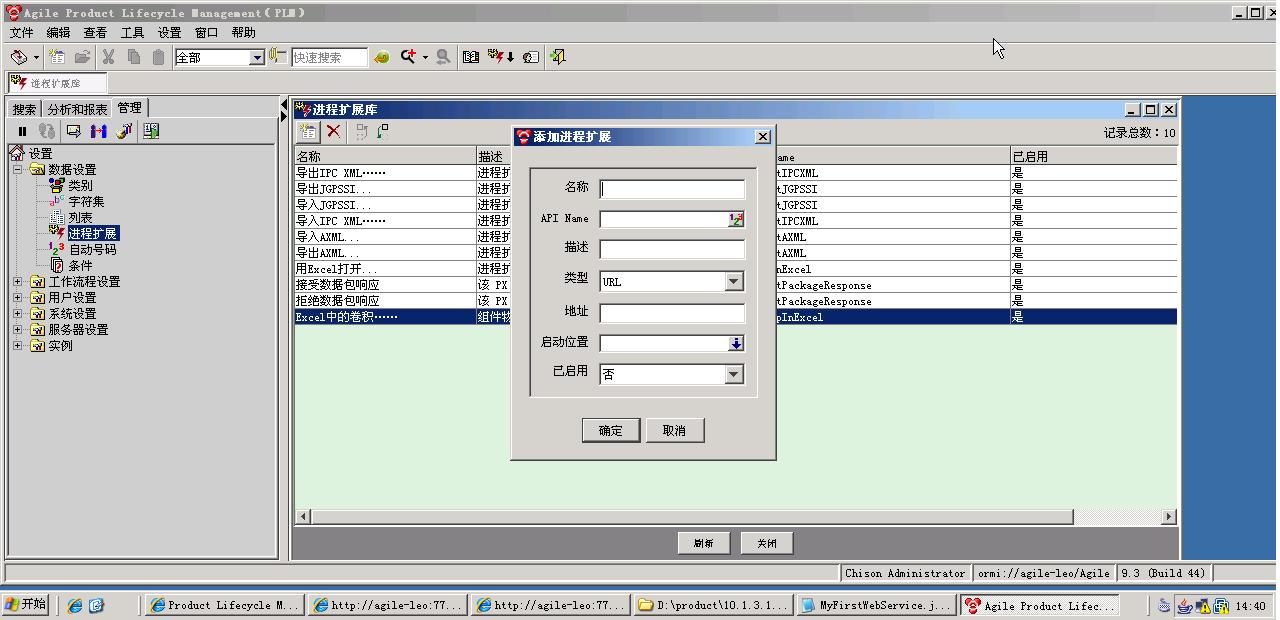The image size is (1280, 620).
Task: Click the home icon beside 设置
Action: click(x=17, y=153)
